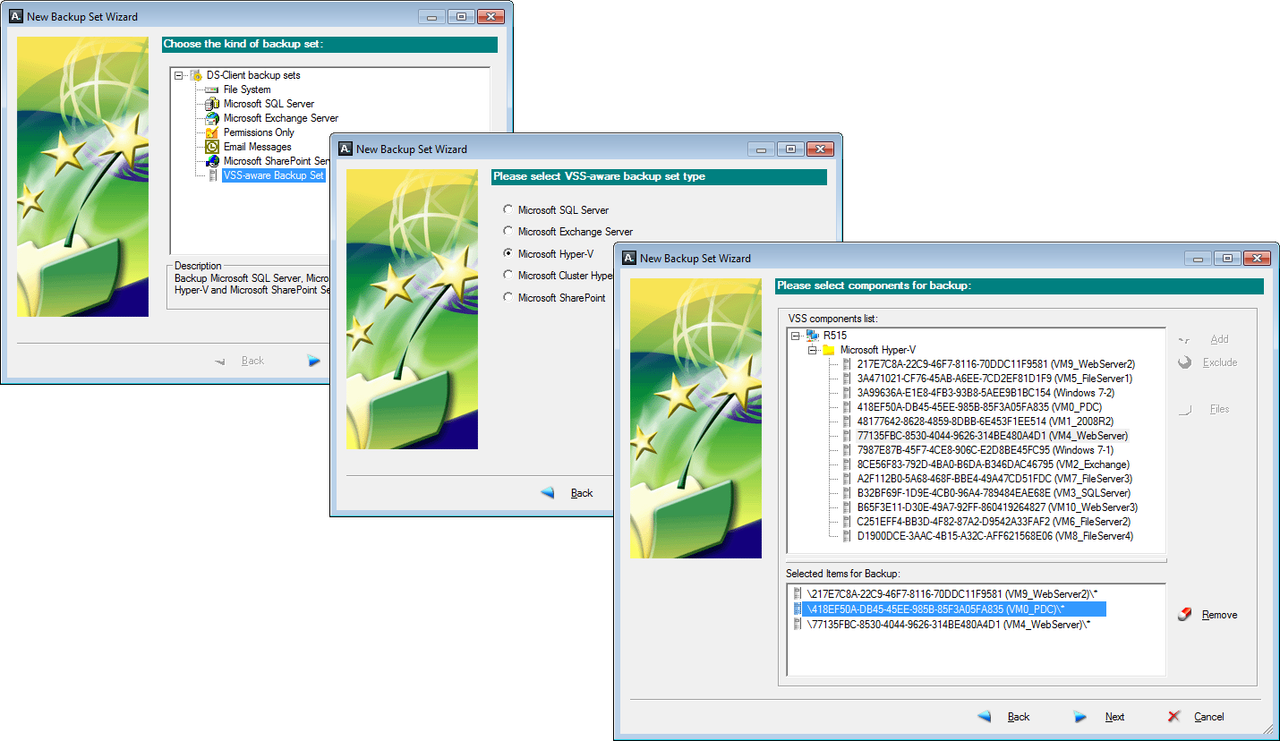Select Microsoft SharePoint radio button

coord(508,297)
